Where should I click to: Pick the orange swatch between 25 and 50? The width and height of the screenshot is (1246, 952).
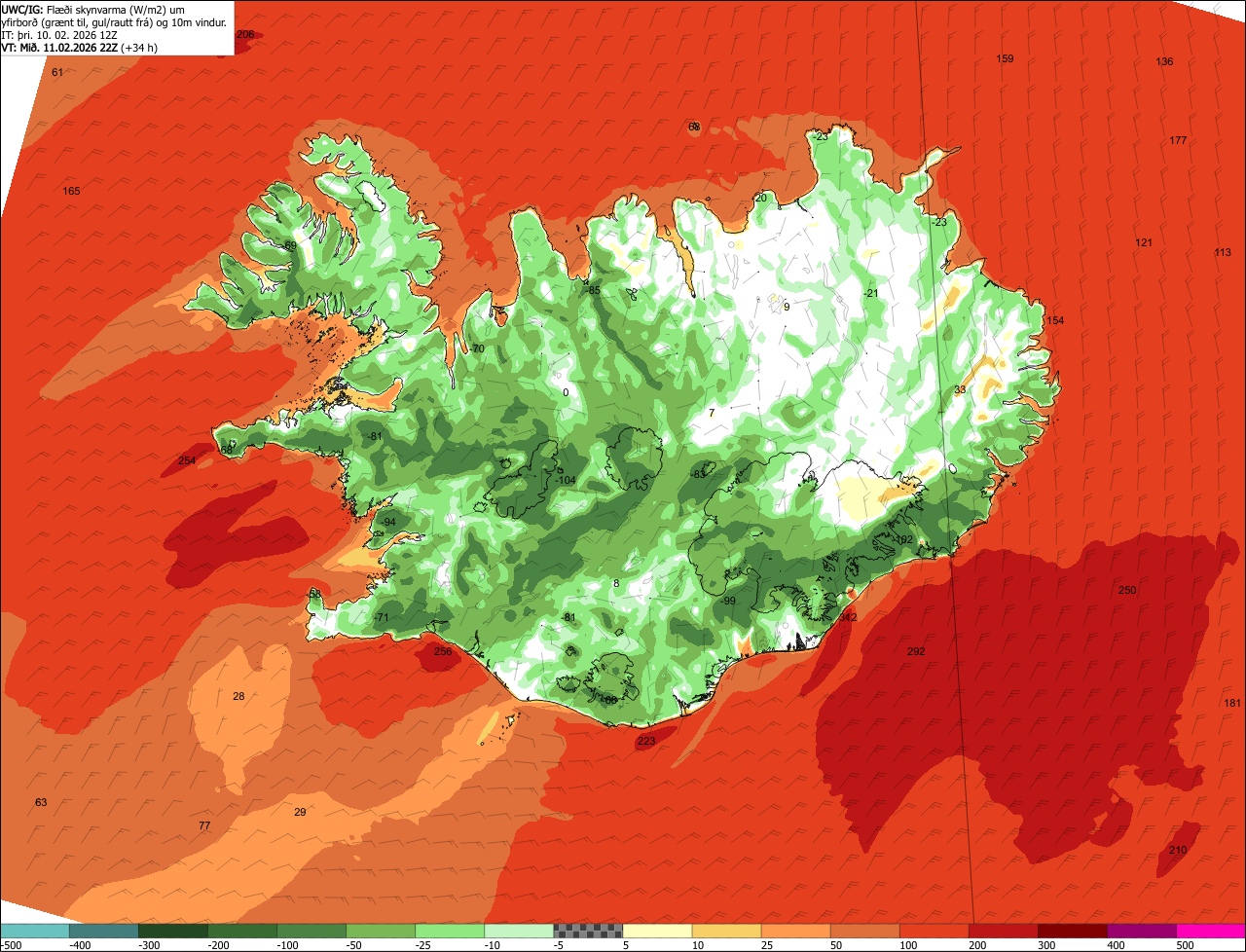[x=795, y=931]
